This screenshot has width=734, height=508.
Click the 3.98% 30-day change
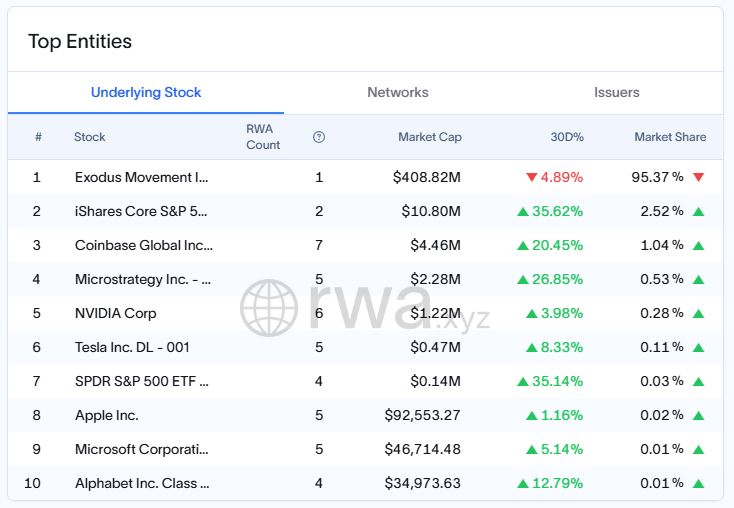555,313
